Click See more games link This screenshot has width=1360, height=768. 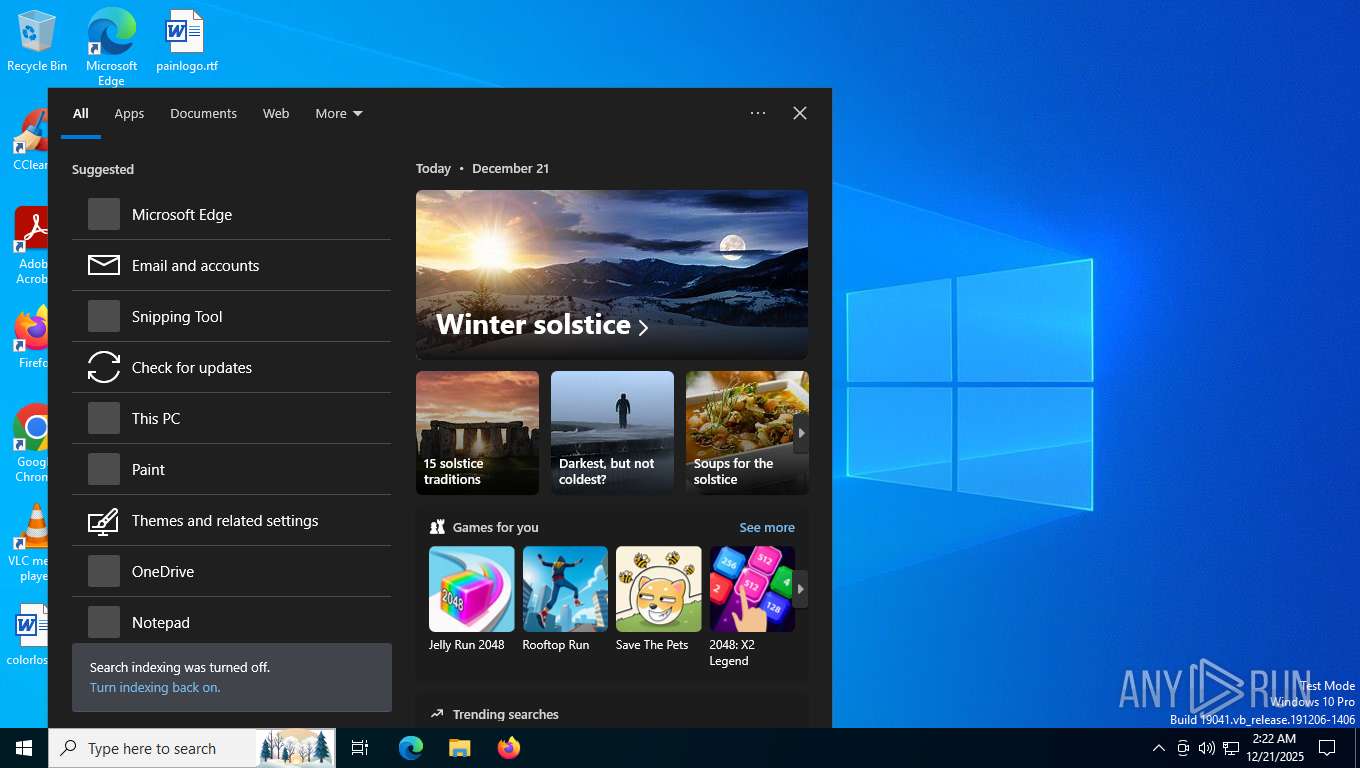point(767,527)
